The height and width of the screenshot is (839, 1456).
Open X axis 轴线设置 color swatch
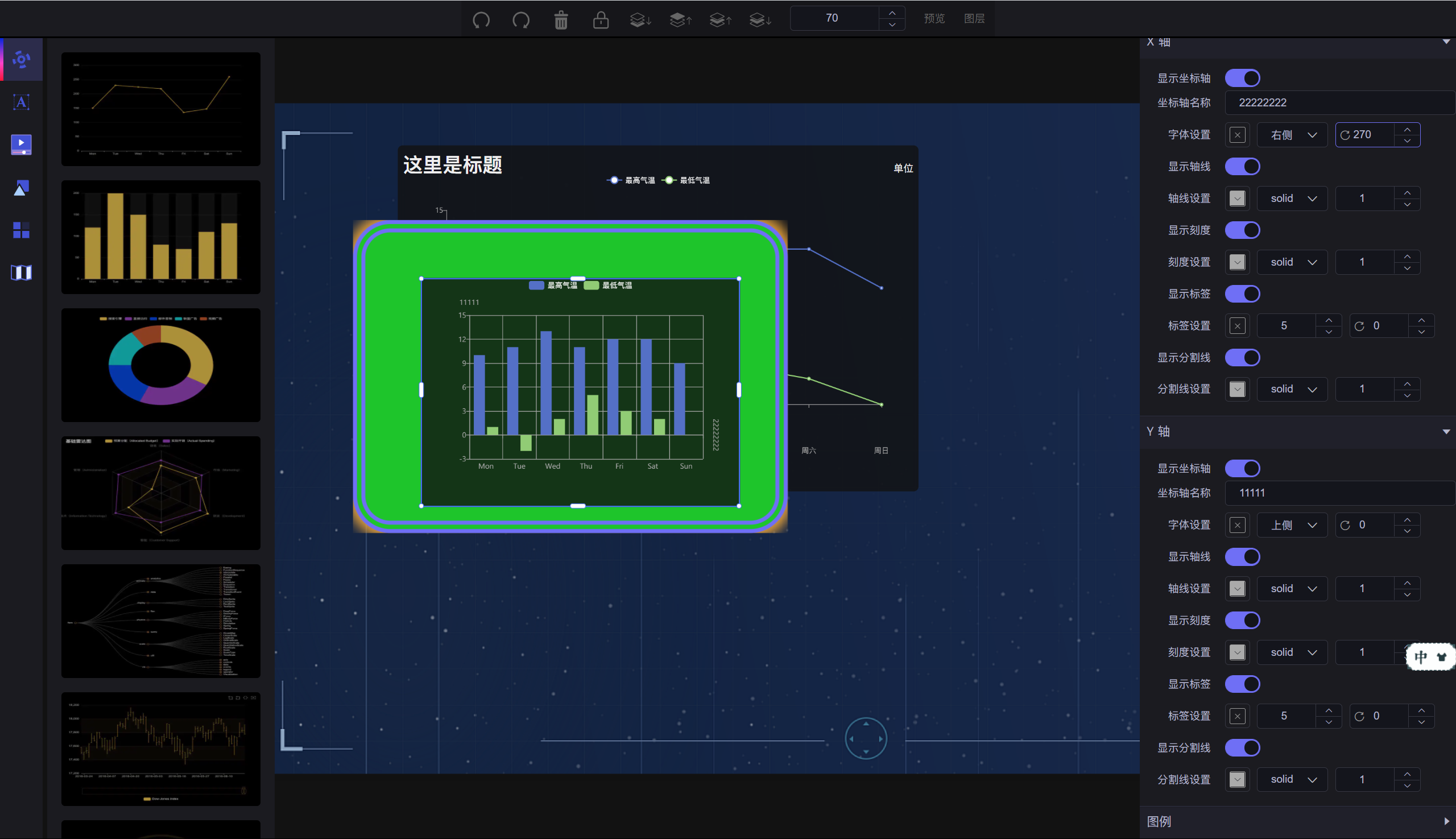(1237, 198)
